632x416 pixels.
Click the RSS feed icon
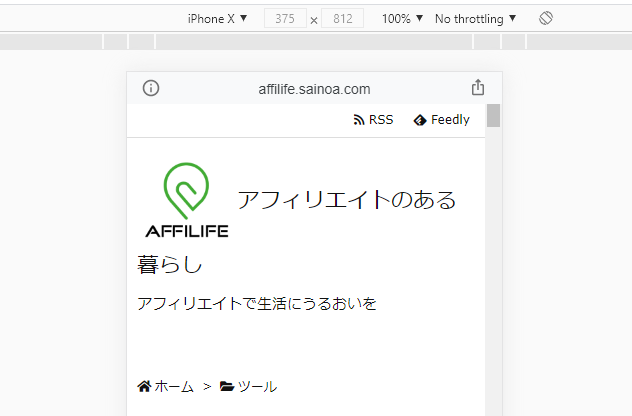[359, 120]
